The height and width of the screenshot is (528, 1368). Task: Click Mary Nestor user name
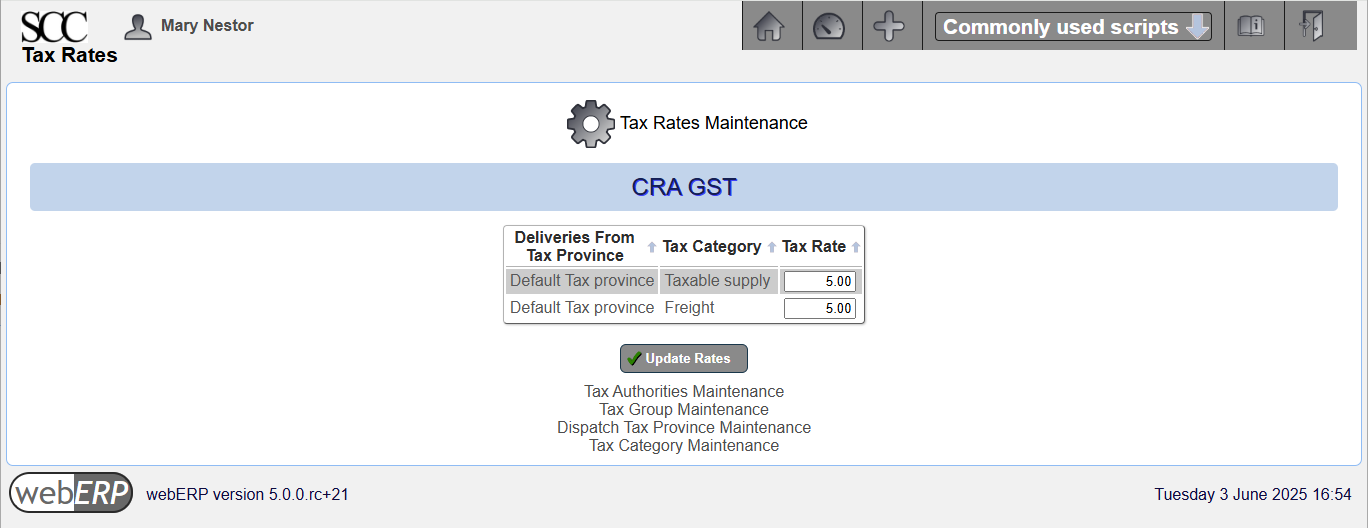point(207,26)
